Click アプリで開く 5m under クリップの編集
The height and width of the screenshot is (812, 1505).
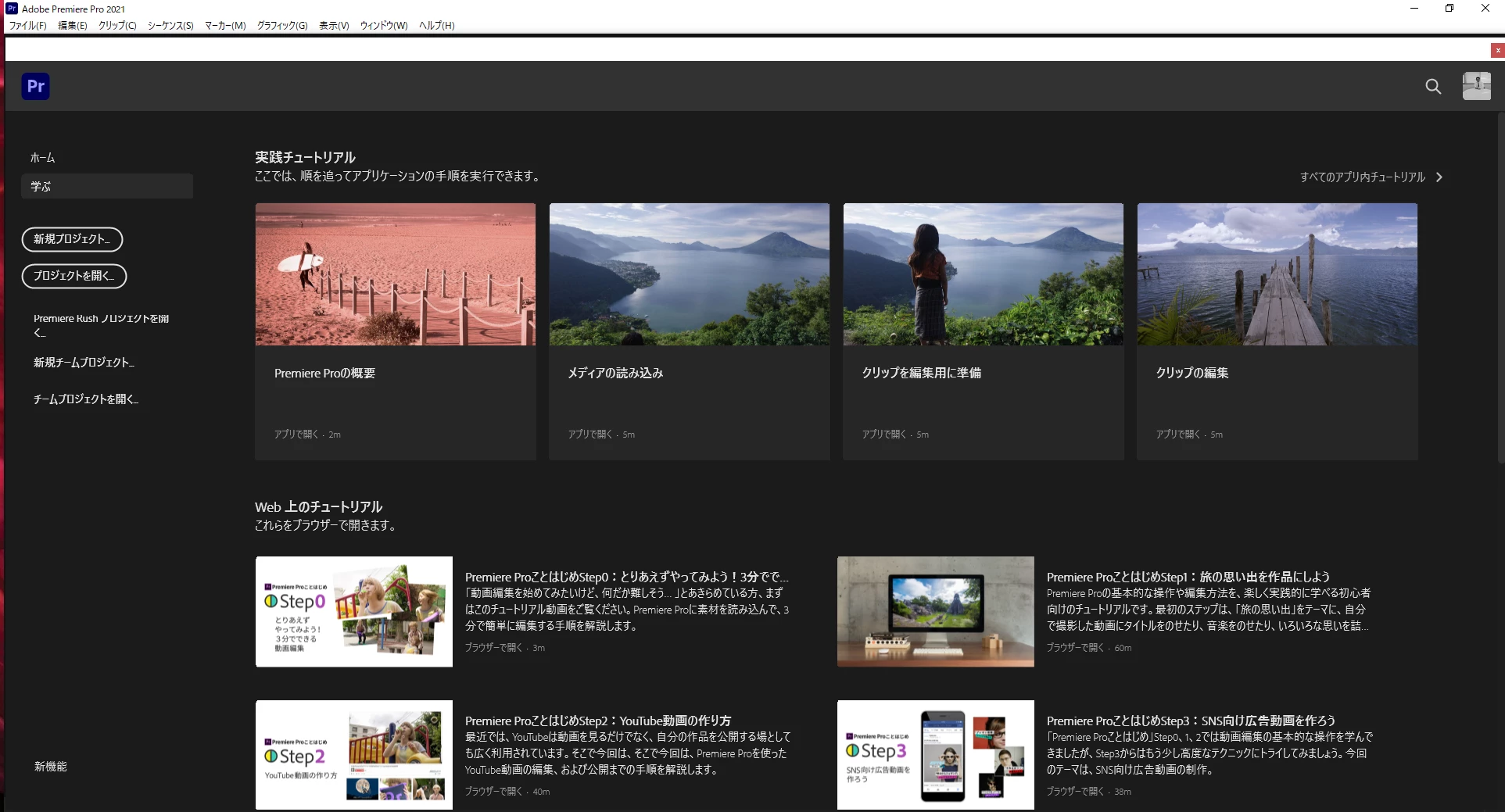point(1189,435)
